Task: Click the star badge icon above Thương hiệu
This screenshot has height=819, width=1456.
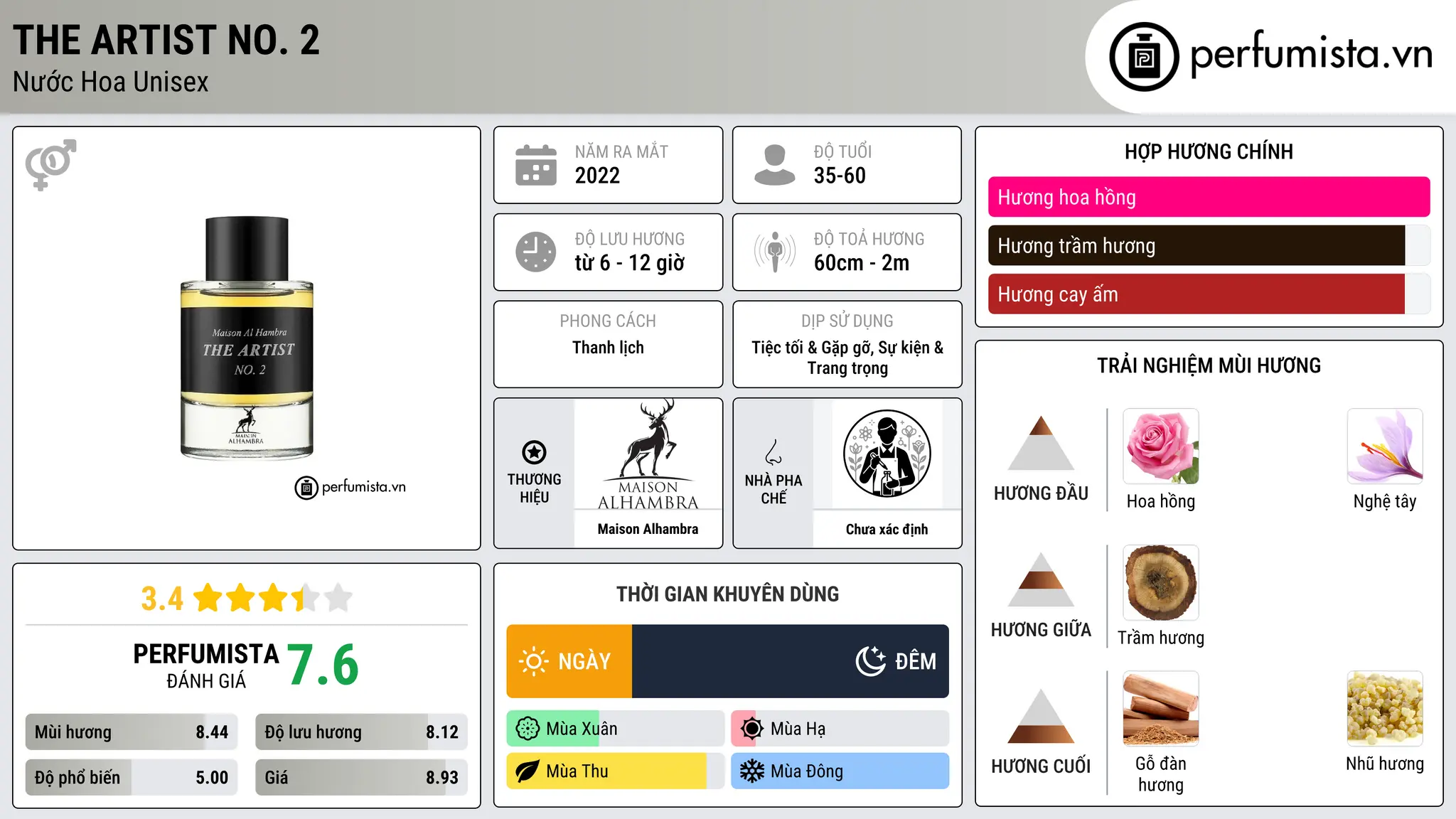Action: coord(534,452)
